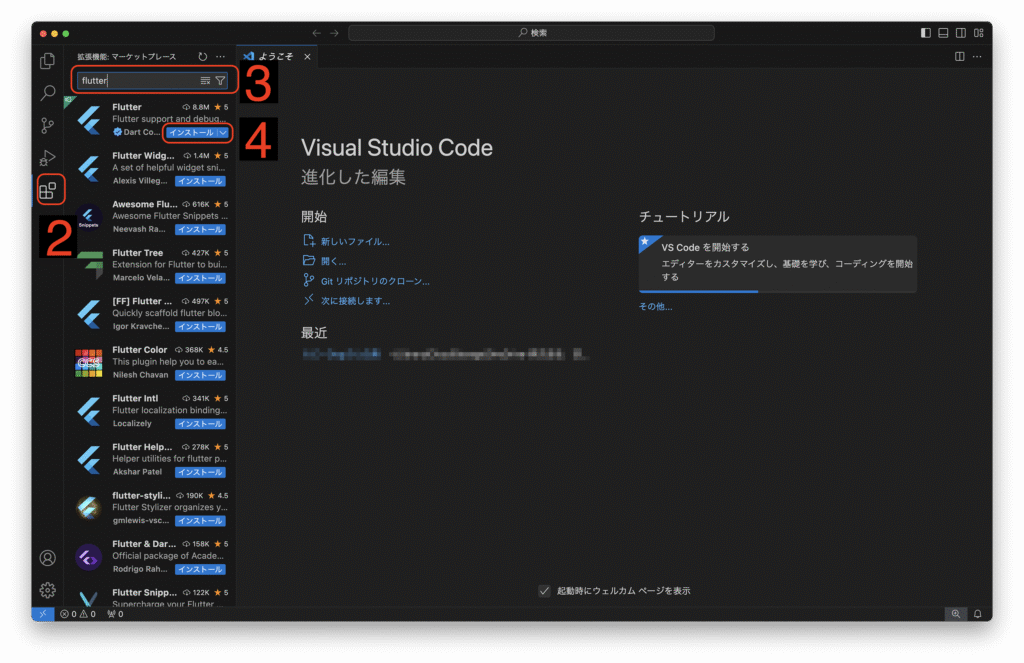Click the magnifier zoom icon in the status bar
The image size is (1024, 663).
[955, 614]
